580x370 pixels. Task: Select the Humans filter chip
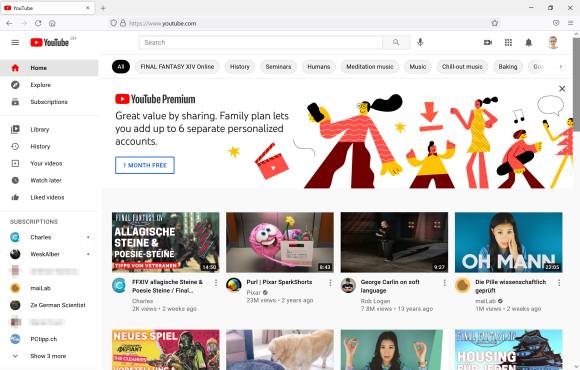click(318, 67)
